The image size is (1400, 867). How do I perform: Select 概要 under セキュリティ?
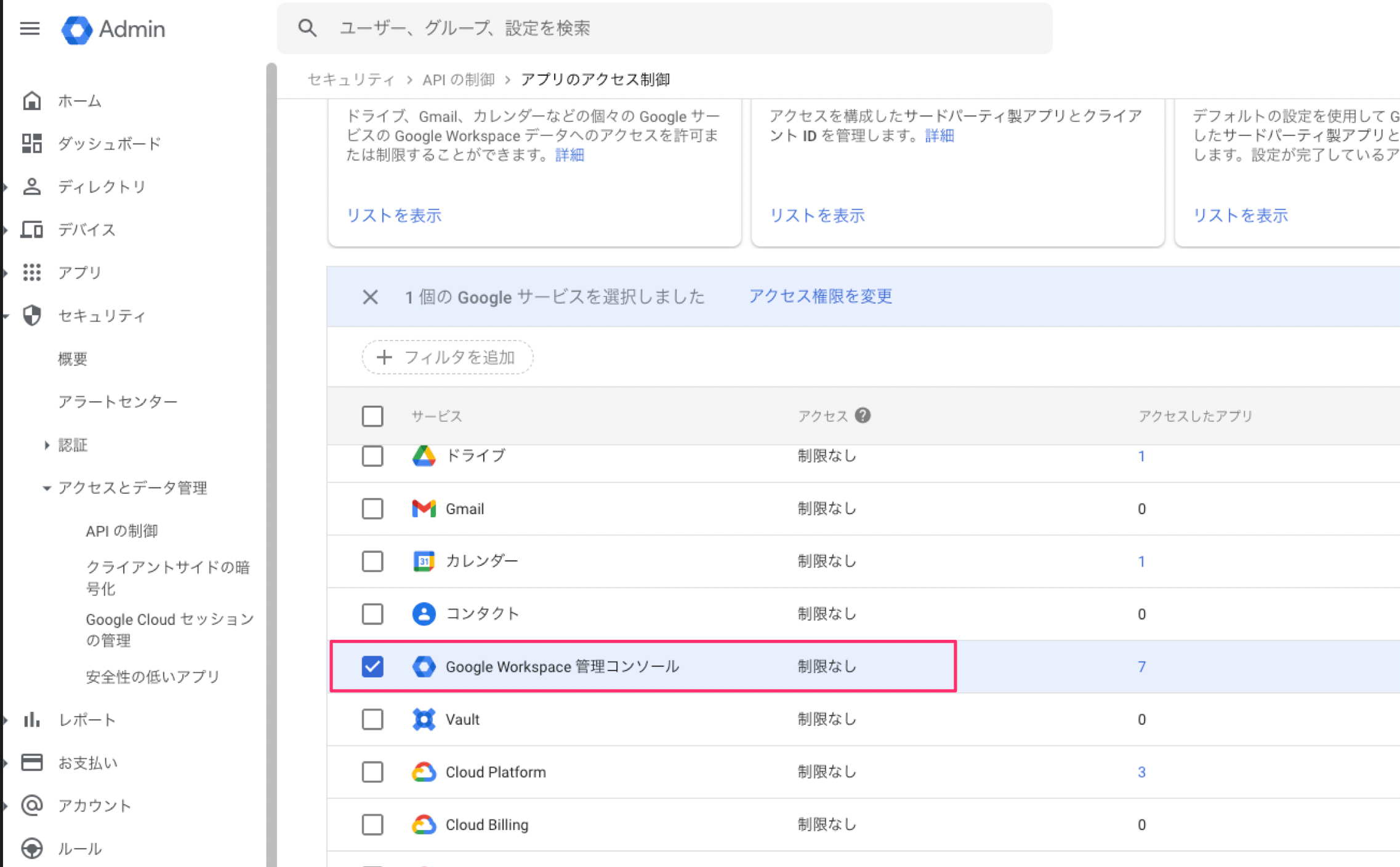[x=73, y=358]
